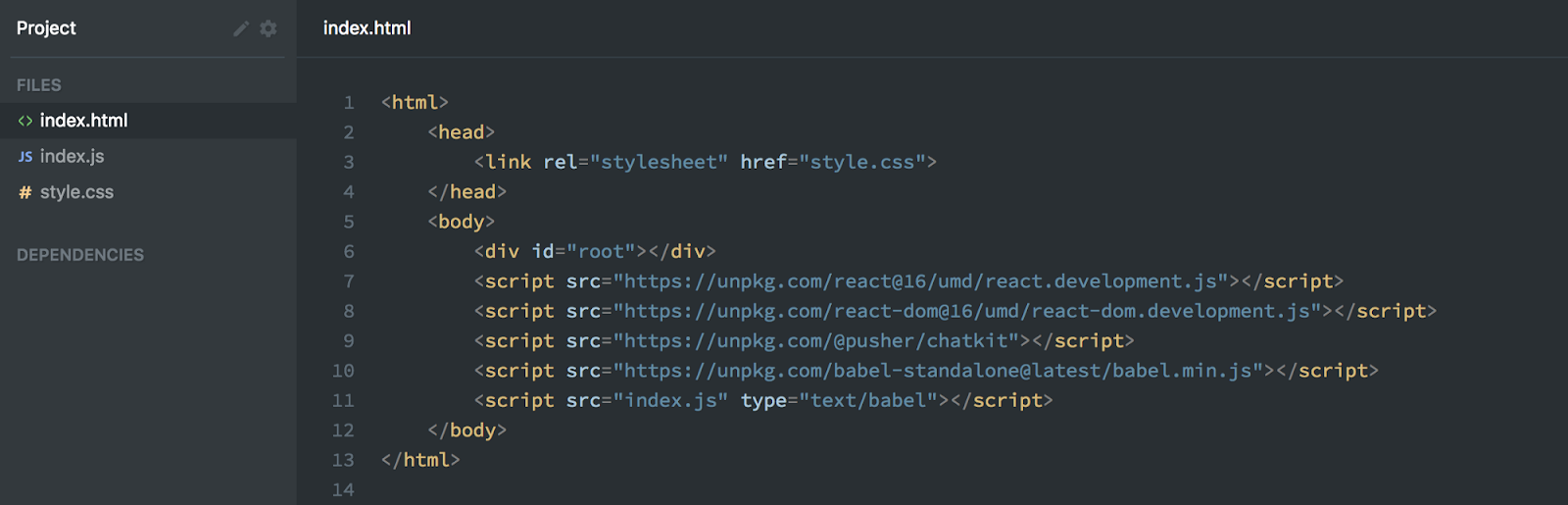Click the Project panel title
Image resolution: width=1568 pixels, height=505 pixels.
click(46, 28)
